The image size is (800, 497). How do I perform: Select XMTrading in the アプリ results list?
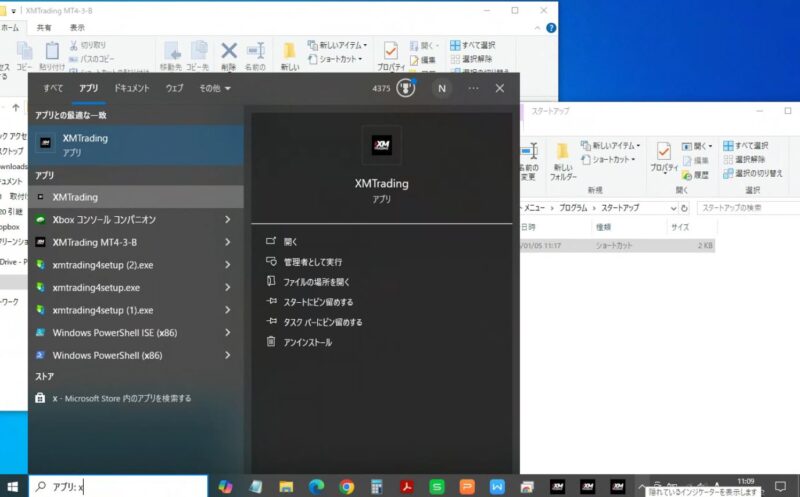(136, 197)
